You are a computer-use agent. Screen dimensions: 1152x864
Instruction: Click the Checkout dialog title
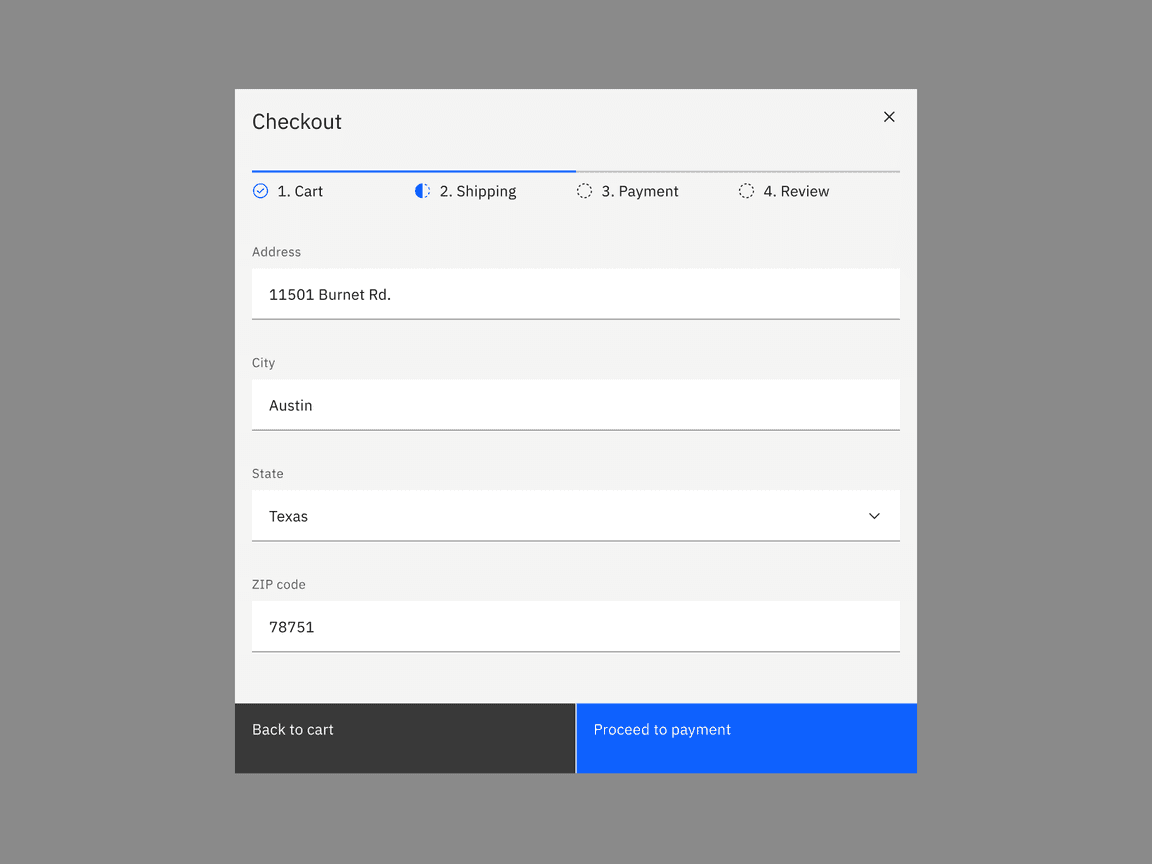coord(297,121)
